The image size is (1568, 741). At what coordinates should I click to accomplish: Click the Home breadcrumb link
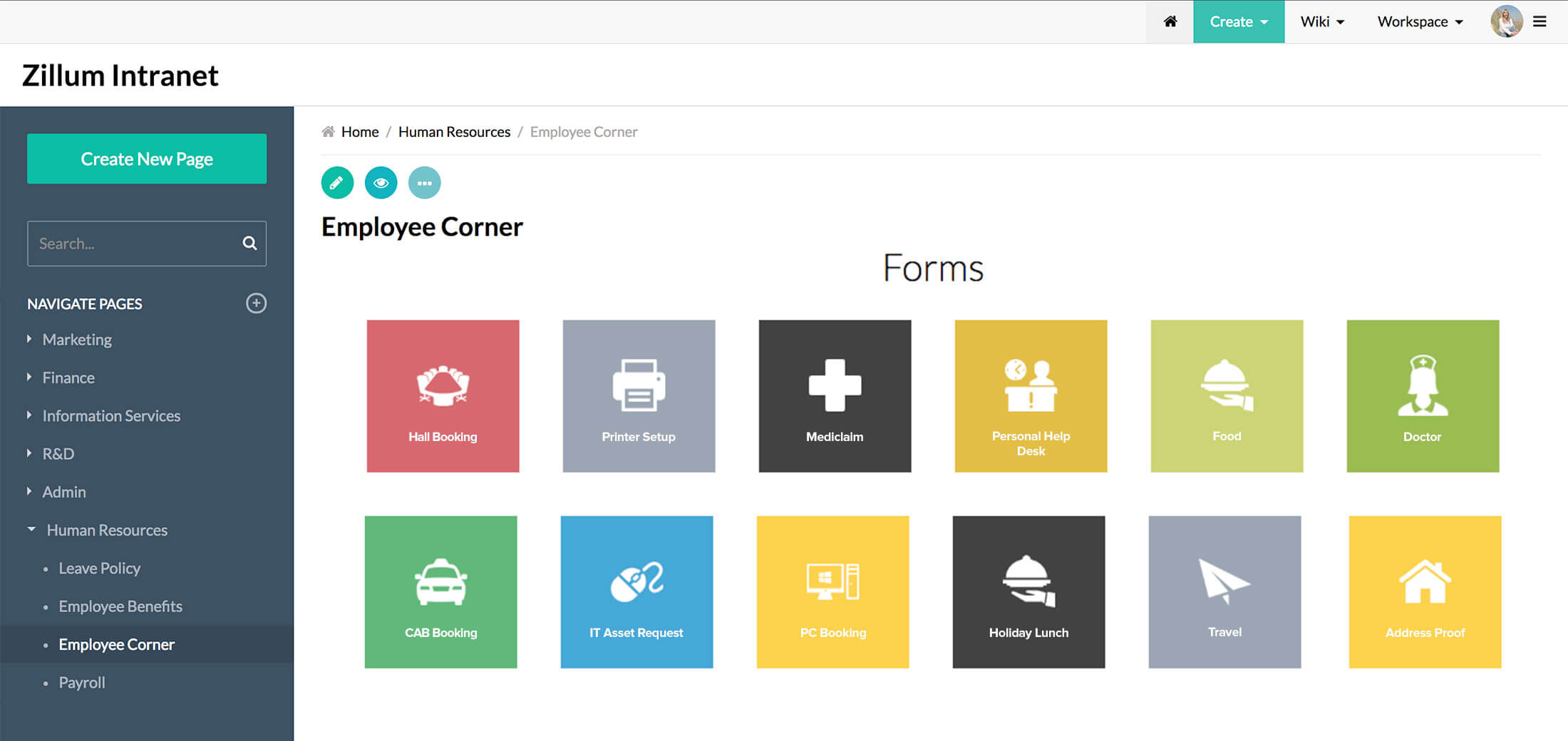pos(360,132)
